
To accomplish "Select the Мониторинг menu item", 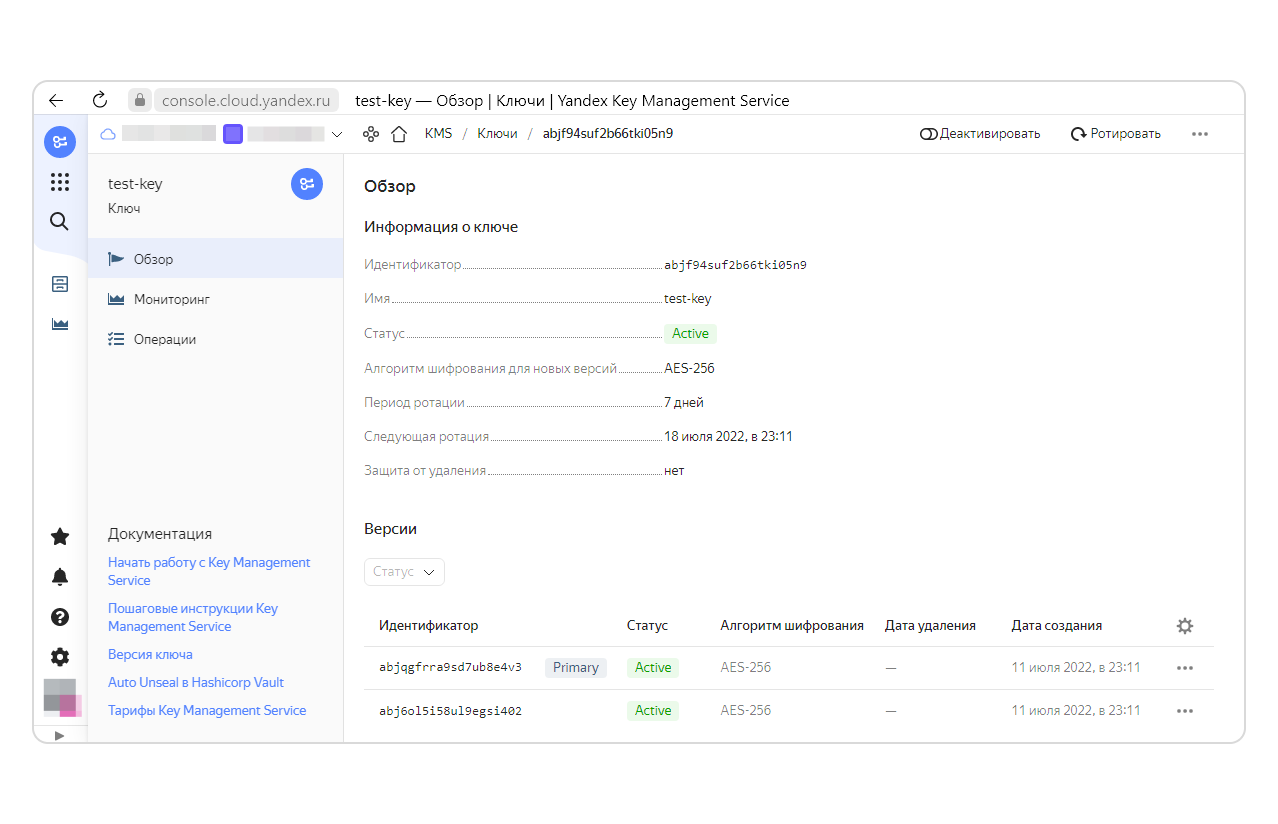I will (216, 299).
